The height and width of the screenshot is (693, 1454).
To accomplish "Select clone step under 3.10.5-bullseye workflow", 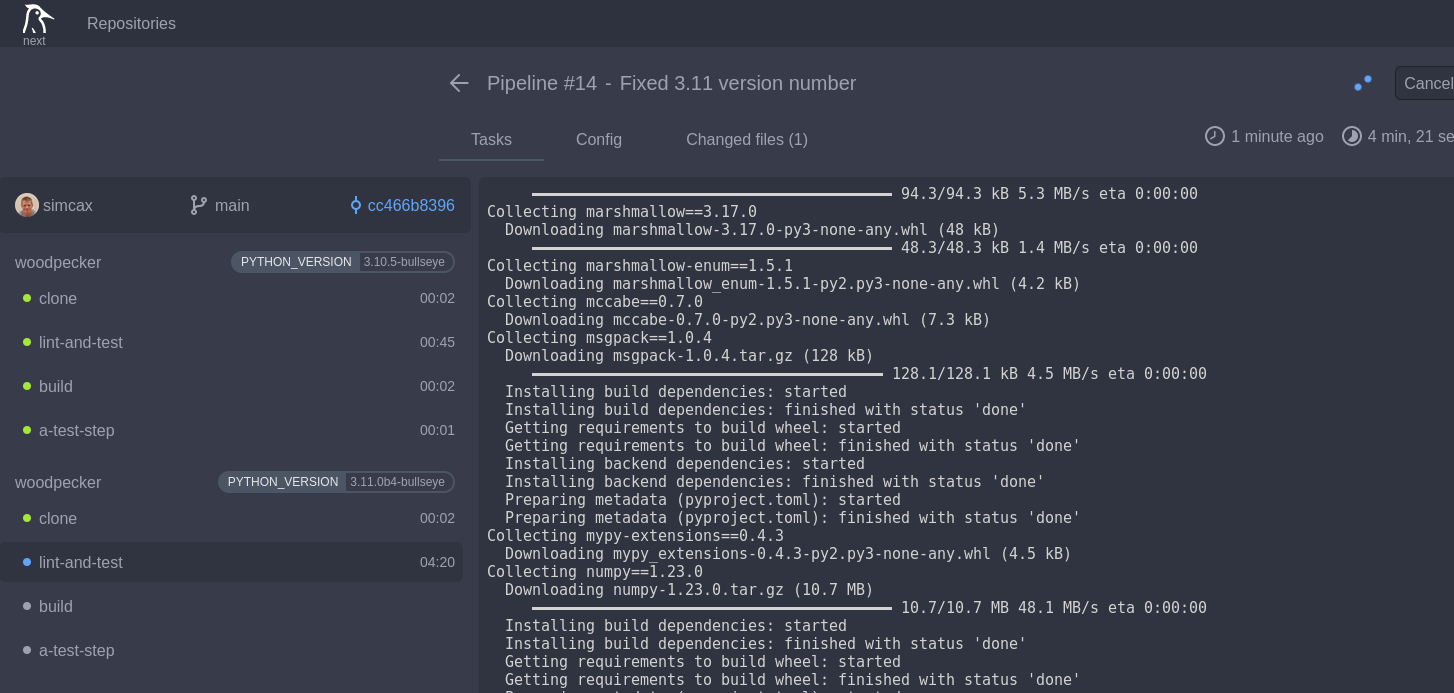I will coord(58,298).
